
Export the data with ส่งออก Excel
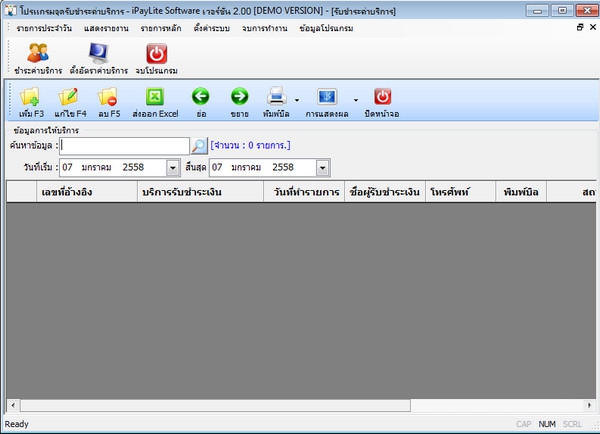tap(155, 102)
